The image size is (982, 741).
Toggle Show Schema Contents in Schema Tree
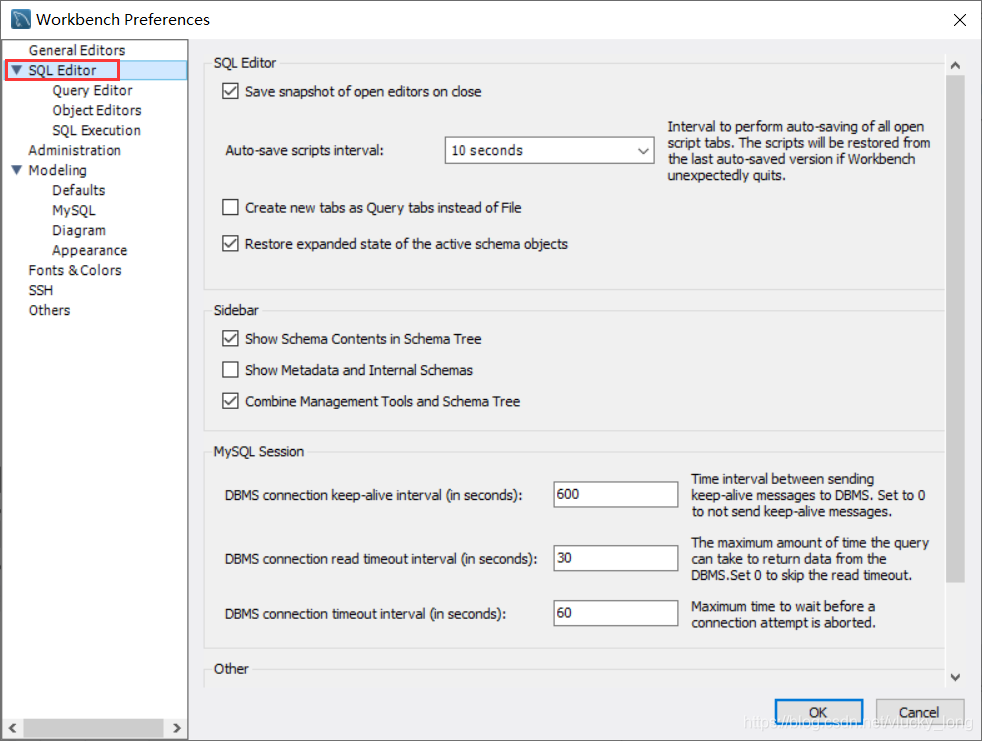point(230,339)
